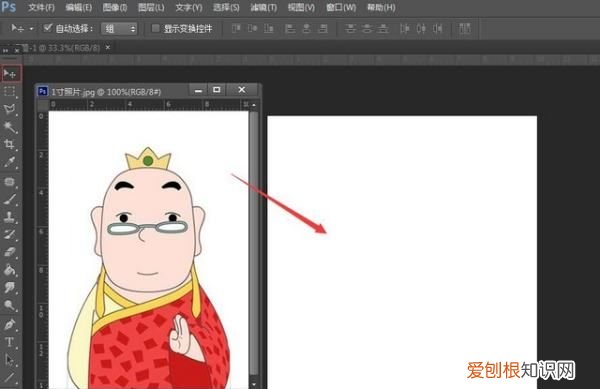Screen dimensions: 600x389
Task: Switch to the 未标题-1 @ 33.3% document tab
Action: pos(60,48)
